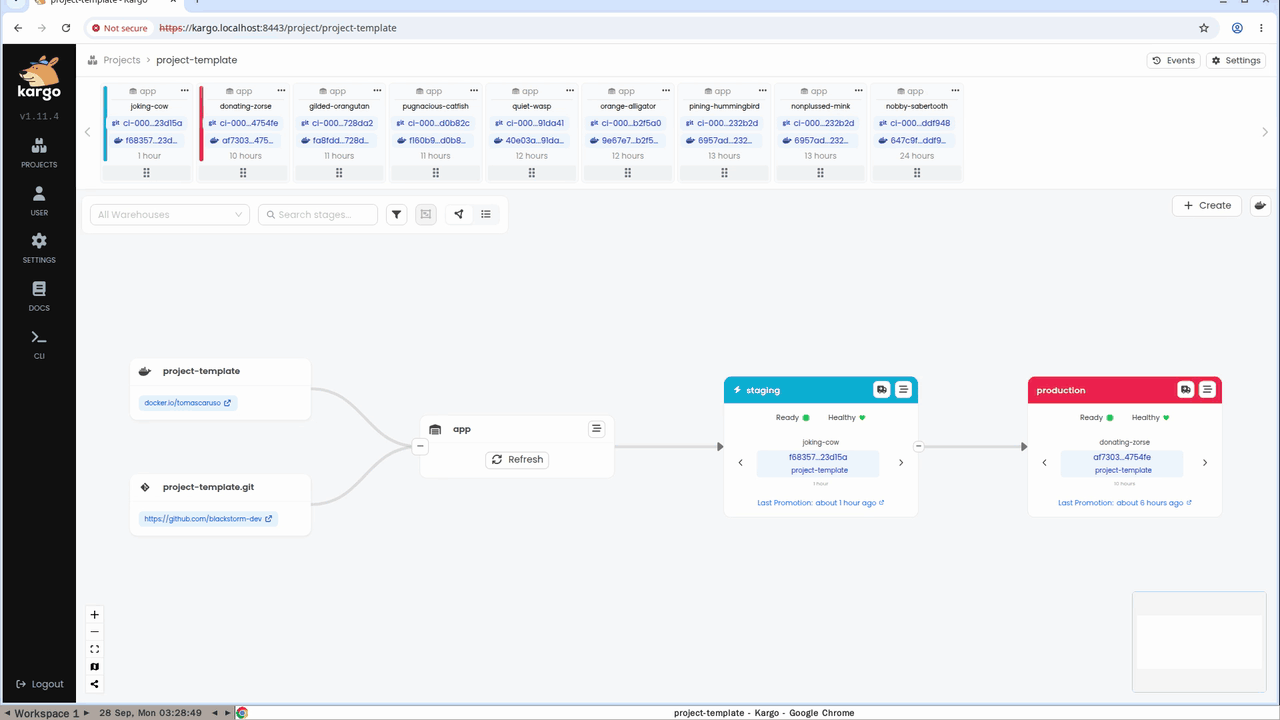
Task: Zoom out on the stage graph
Action: point(95,632)
